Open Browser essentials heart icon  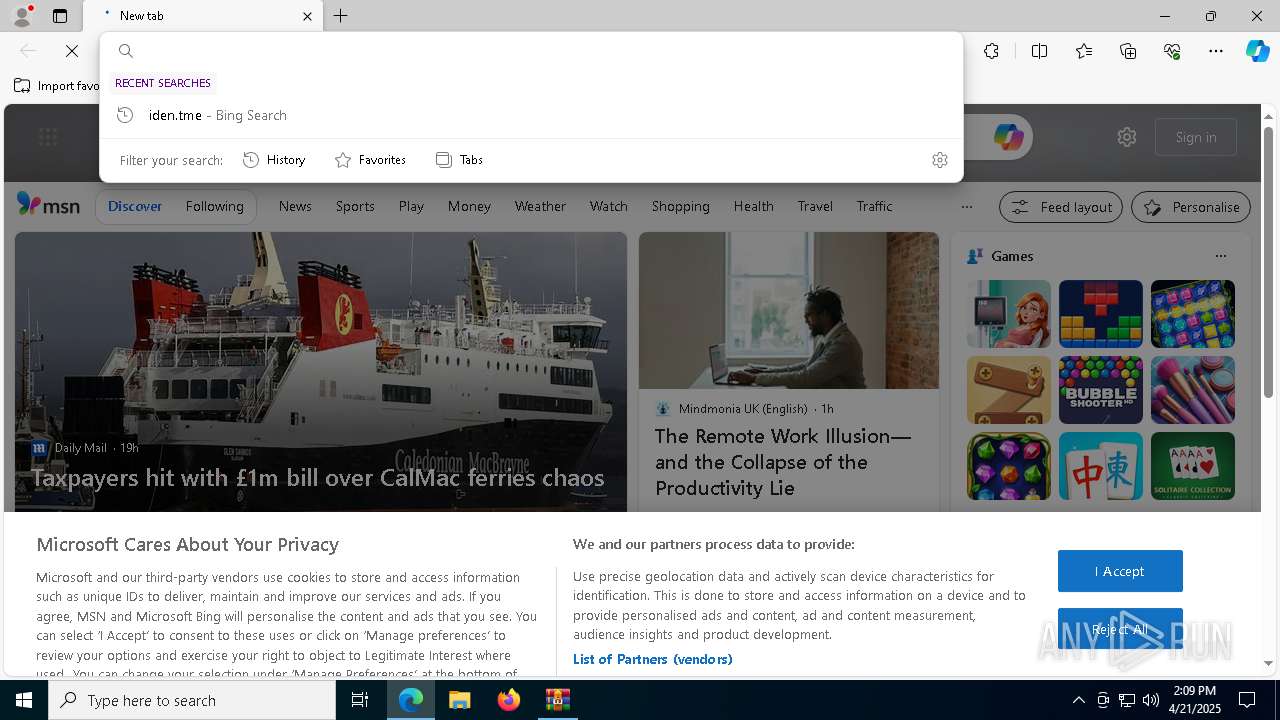pos(1172,51)
